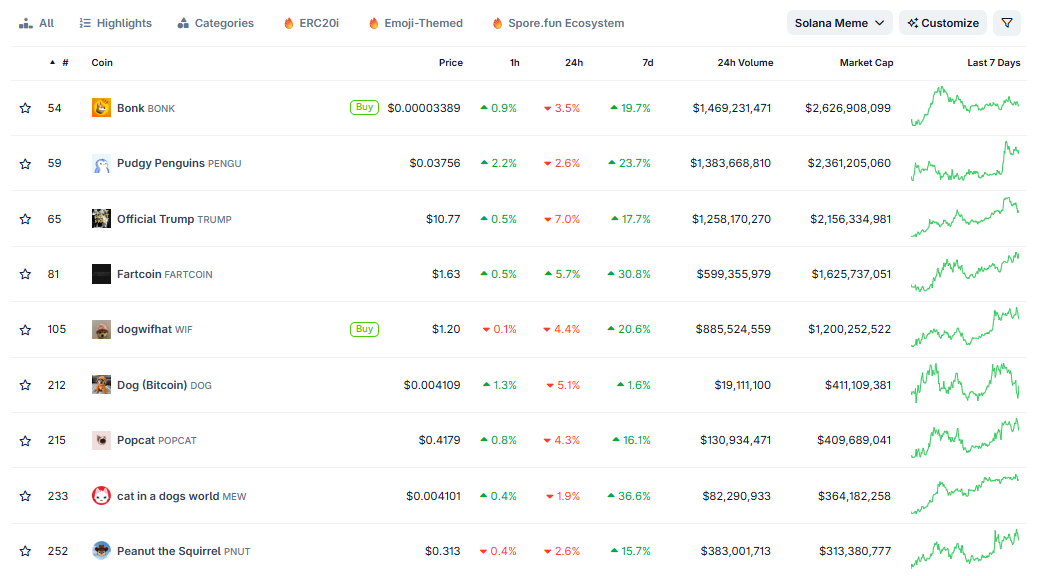Click Official Trump price $10.77
This screenshot has width=1056, height=576.
(443, 219)
